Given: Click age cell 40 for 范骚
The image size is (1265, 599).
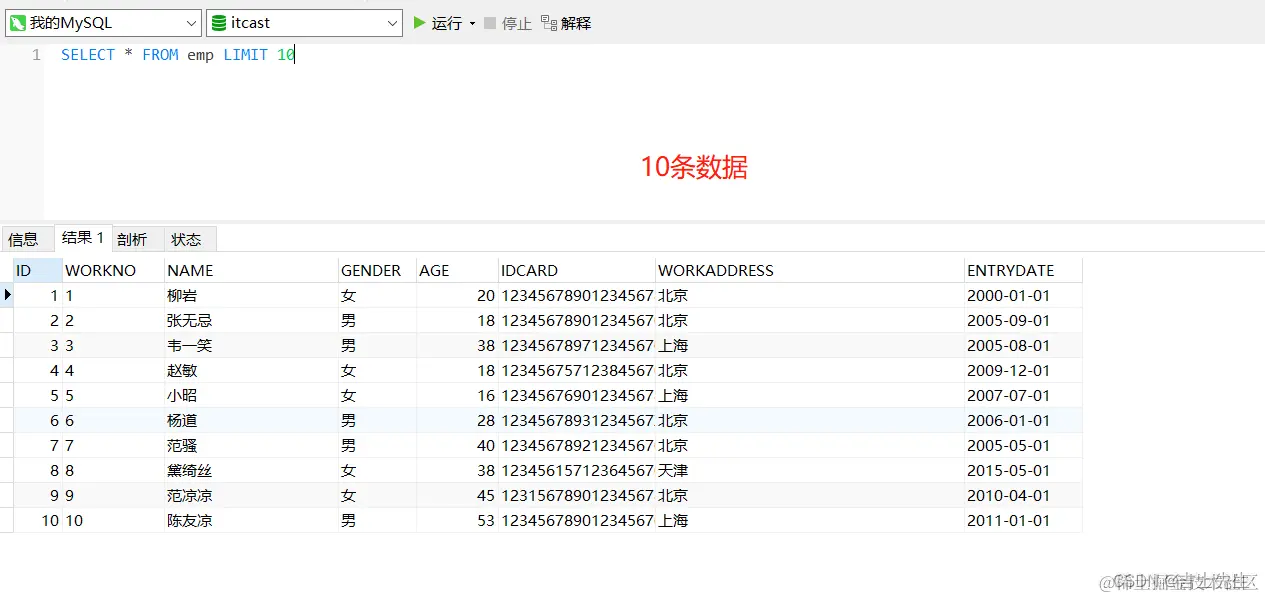Looking at the screenshot, I should click(457, 445).
